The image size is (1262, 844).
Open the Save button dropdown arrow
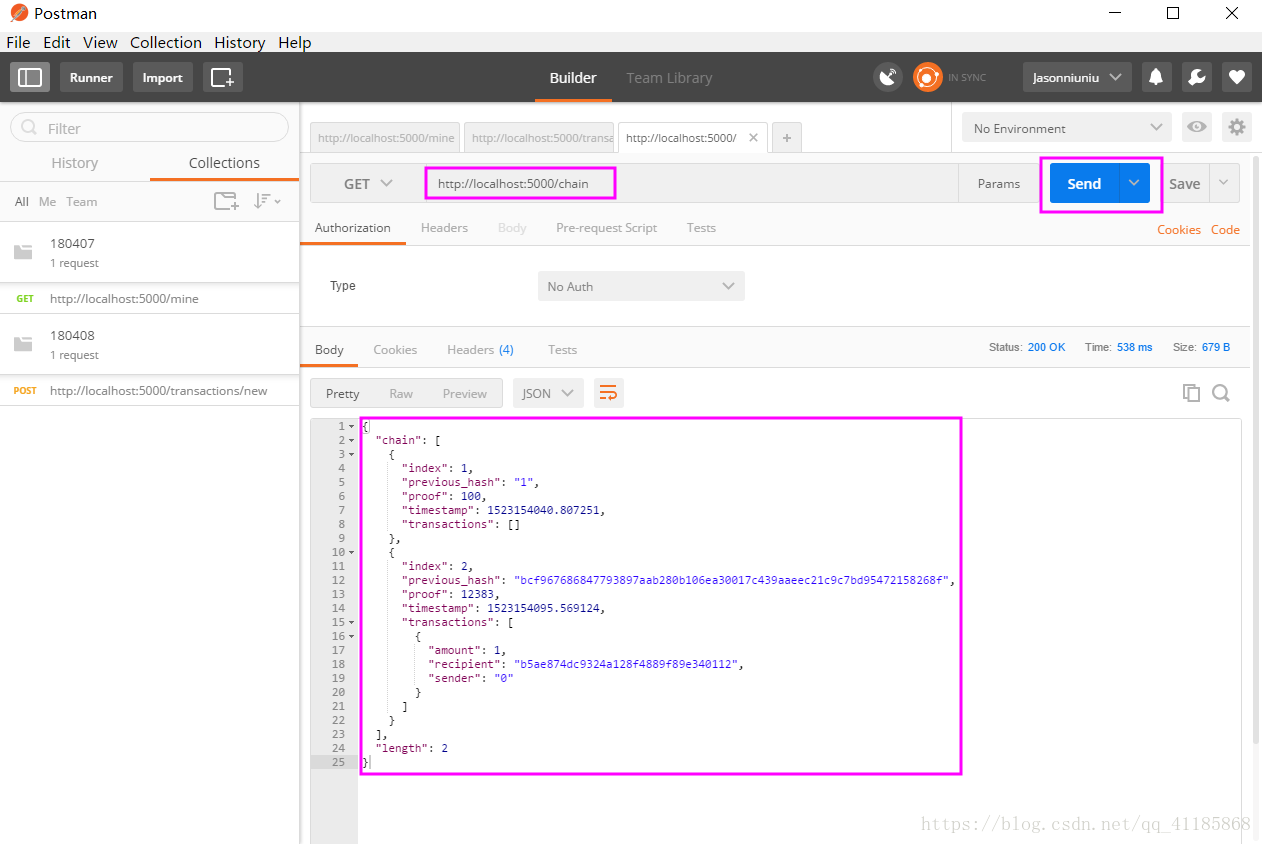(1224, 183)
